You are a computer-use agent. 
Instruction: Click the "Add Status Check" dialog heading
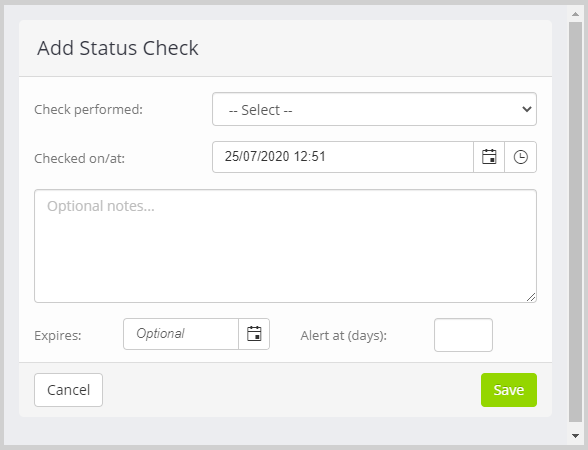(x=118, y=48)
